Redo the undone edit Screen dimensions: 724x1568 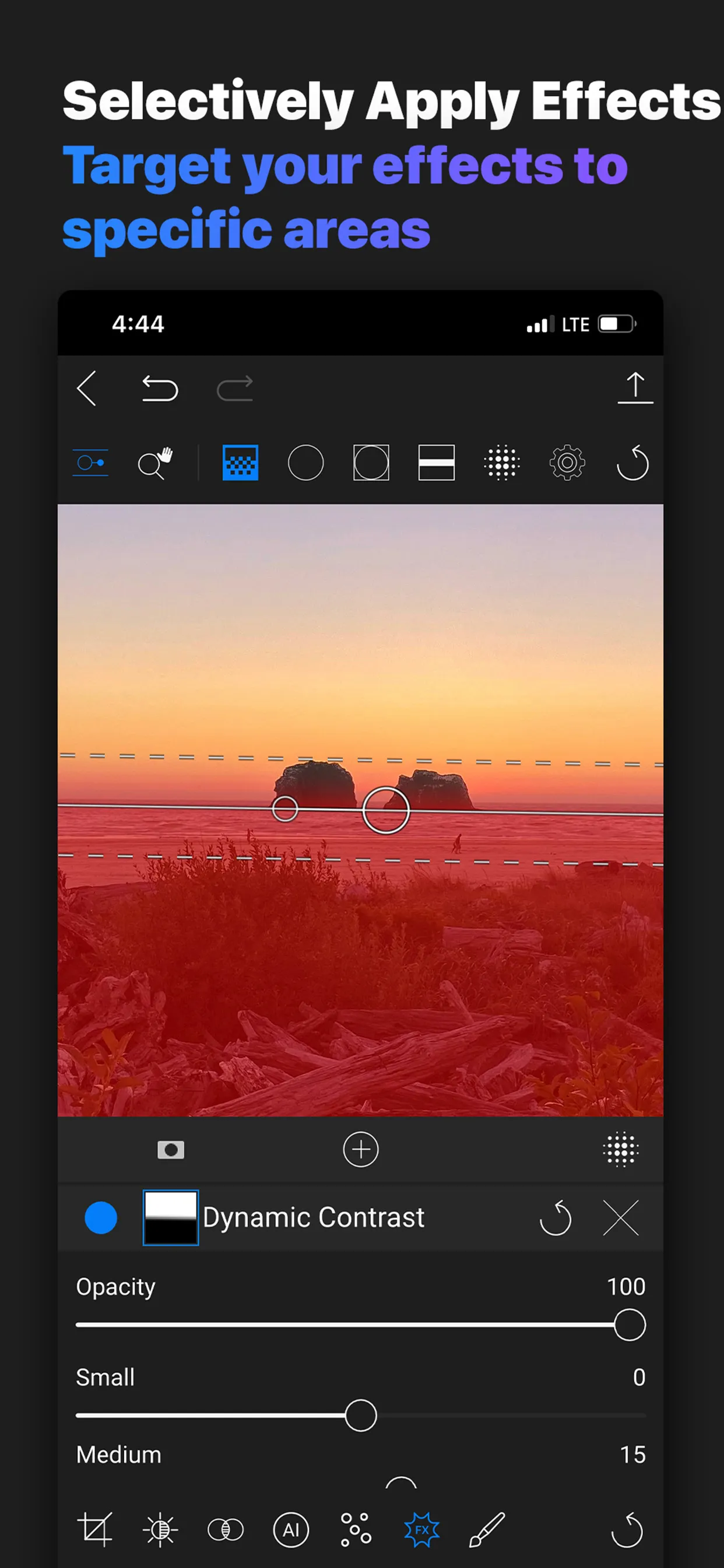[x=235, y=389]
